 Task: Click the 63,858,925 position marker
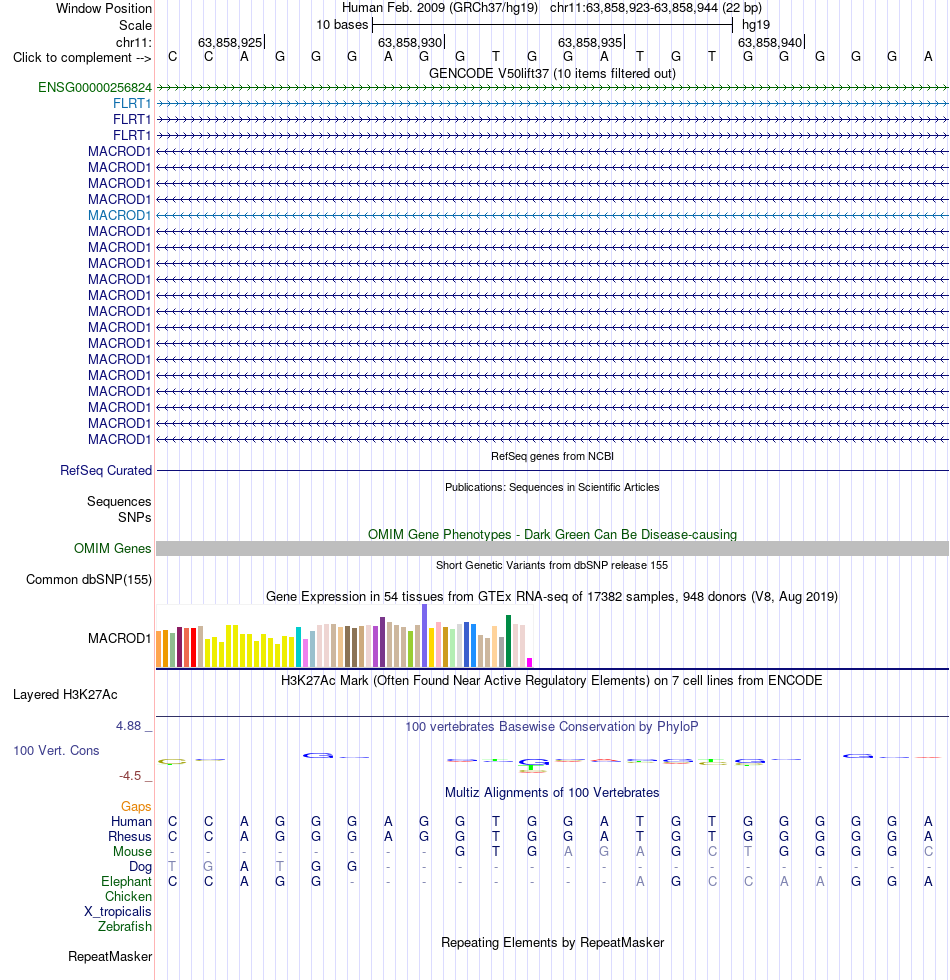(x=231, y=42)
